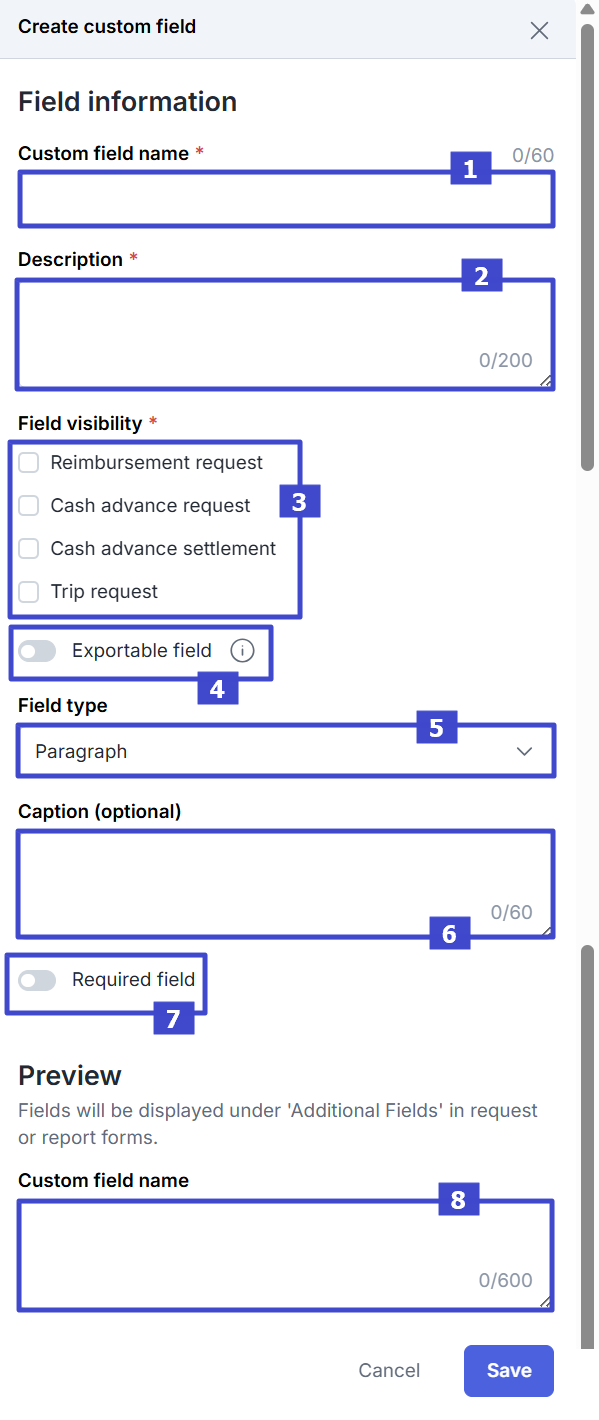Screen dimensions: 599x1420
Task: Close the Create custom field dialog
Action: [x=539, y=31]
